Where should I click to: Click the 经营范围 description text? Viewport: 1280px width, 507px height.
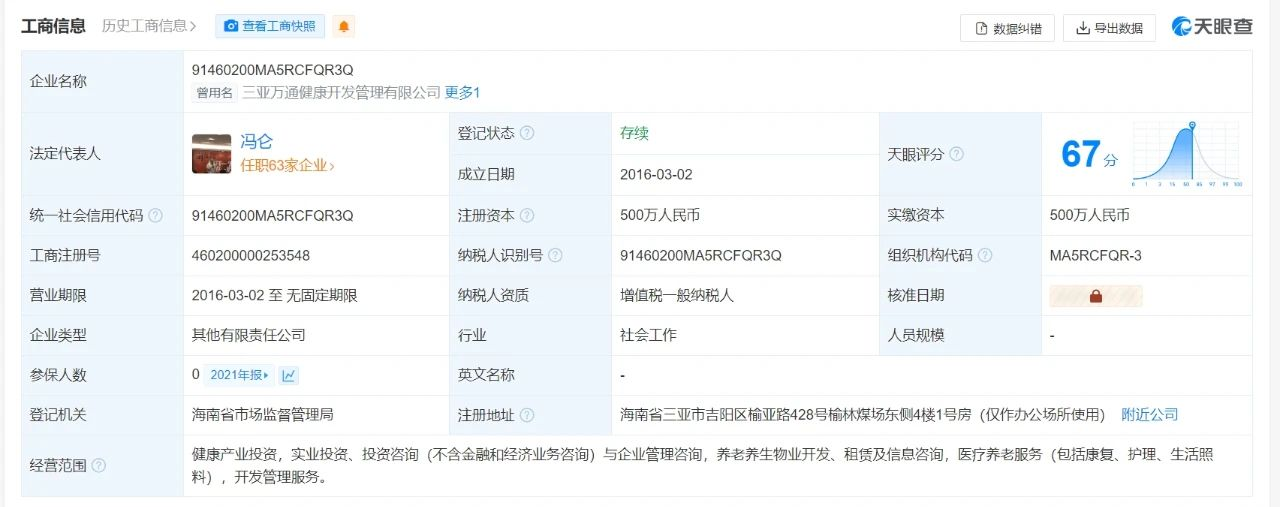(x=703, y=465)
